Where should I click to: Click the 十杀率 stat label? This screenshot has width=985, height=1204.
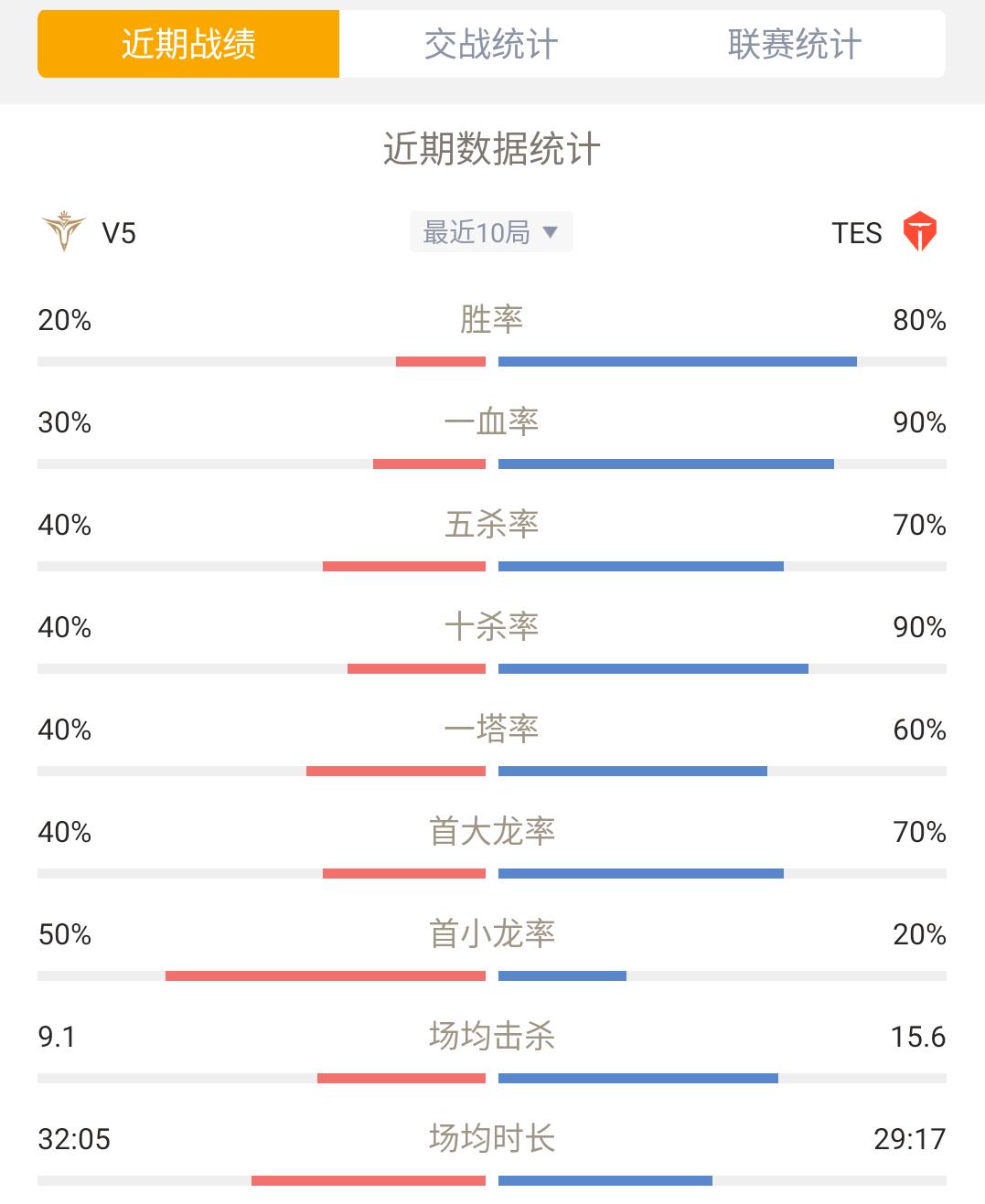[491, 627]
